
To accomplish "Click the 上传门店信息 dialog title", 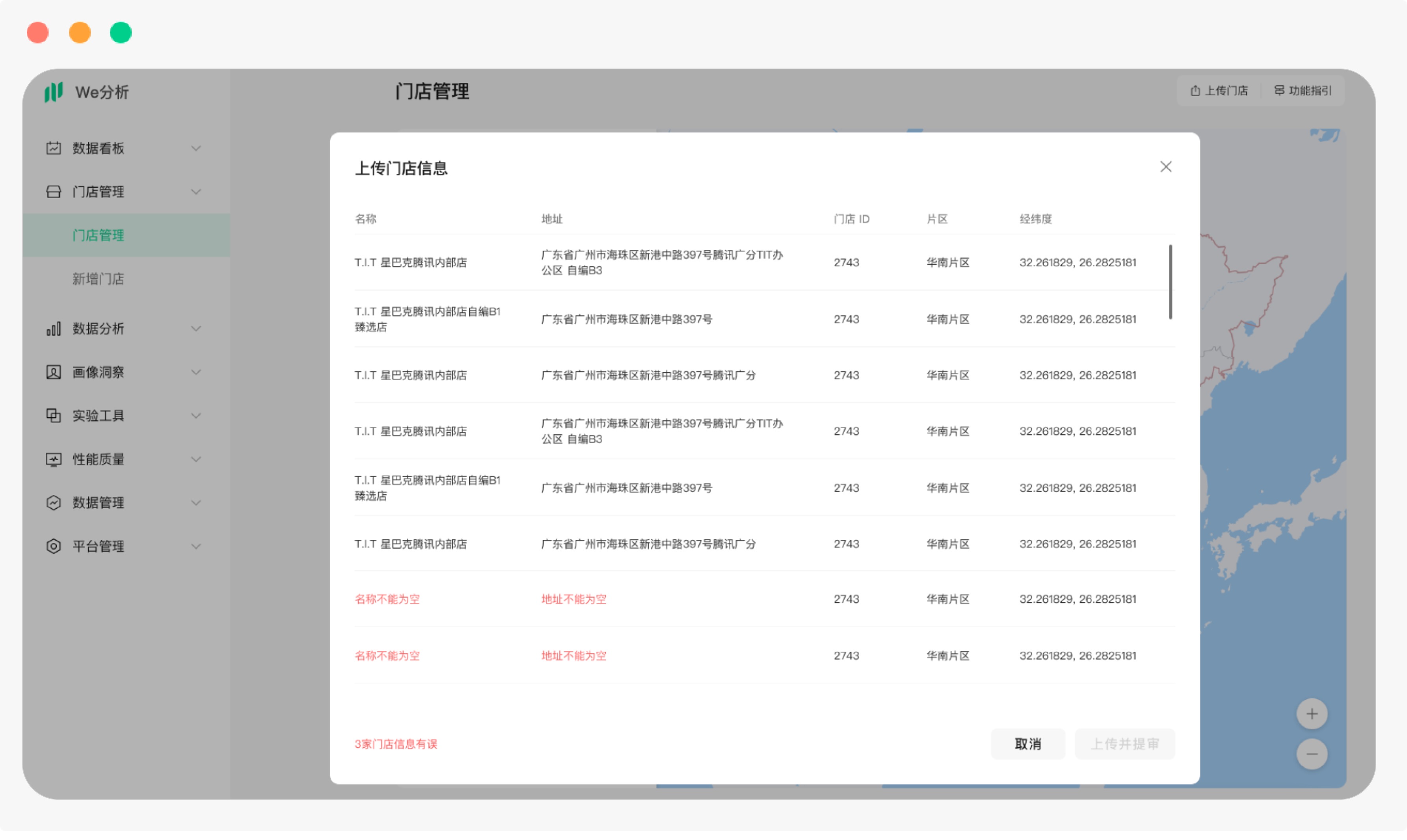I will click(x=401, y=169).
